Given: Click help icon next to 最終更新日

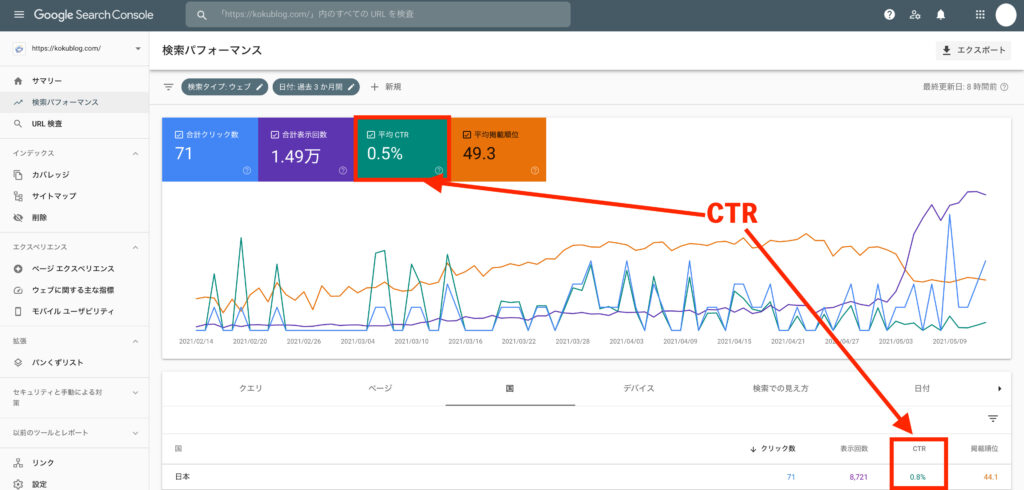Looking at the screenshot, I should [1004, 87].
